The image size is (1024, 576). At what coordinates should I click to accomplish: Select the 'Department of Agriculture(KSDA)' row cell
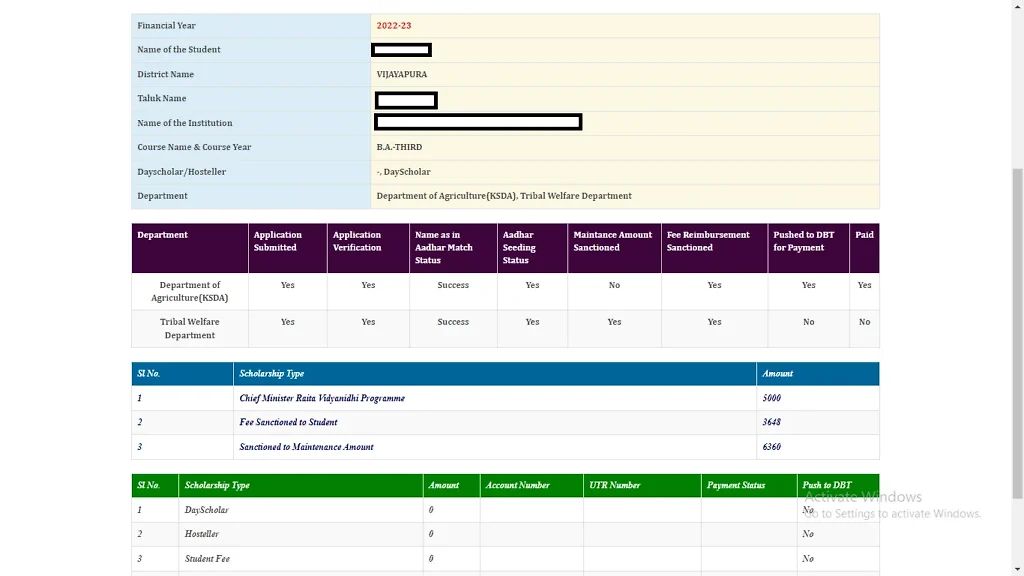[189, 291]
